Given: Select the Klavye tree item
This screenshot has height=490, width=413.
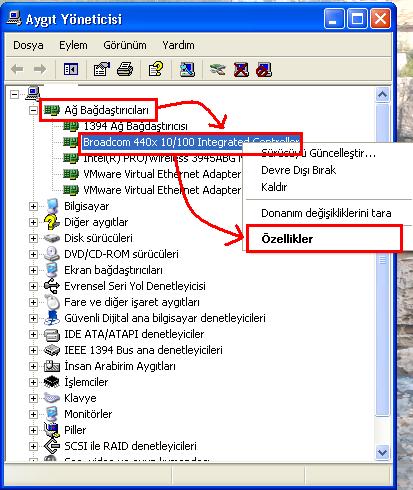Looking at the screenshot, I should click(80, 398).
